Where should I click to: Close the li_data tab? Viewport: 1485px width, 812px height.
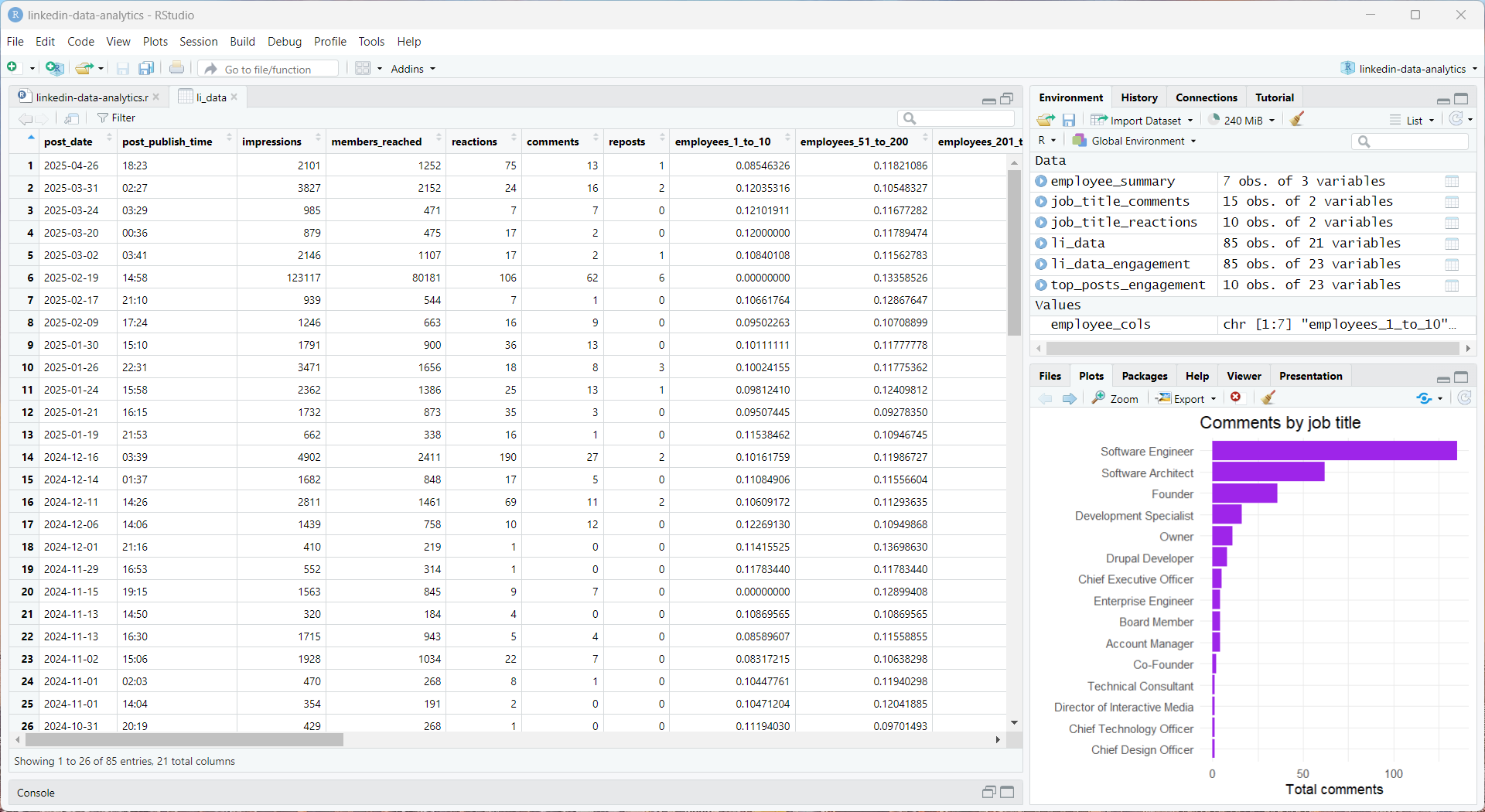pyautogui.click(x=234, y=97)
